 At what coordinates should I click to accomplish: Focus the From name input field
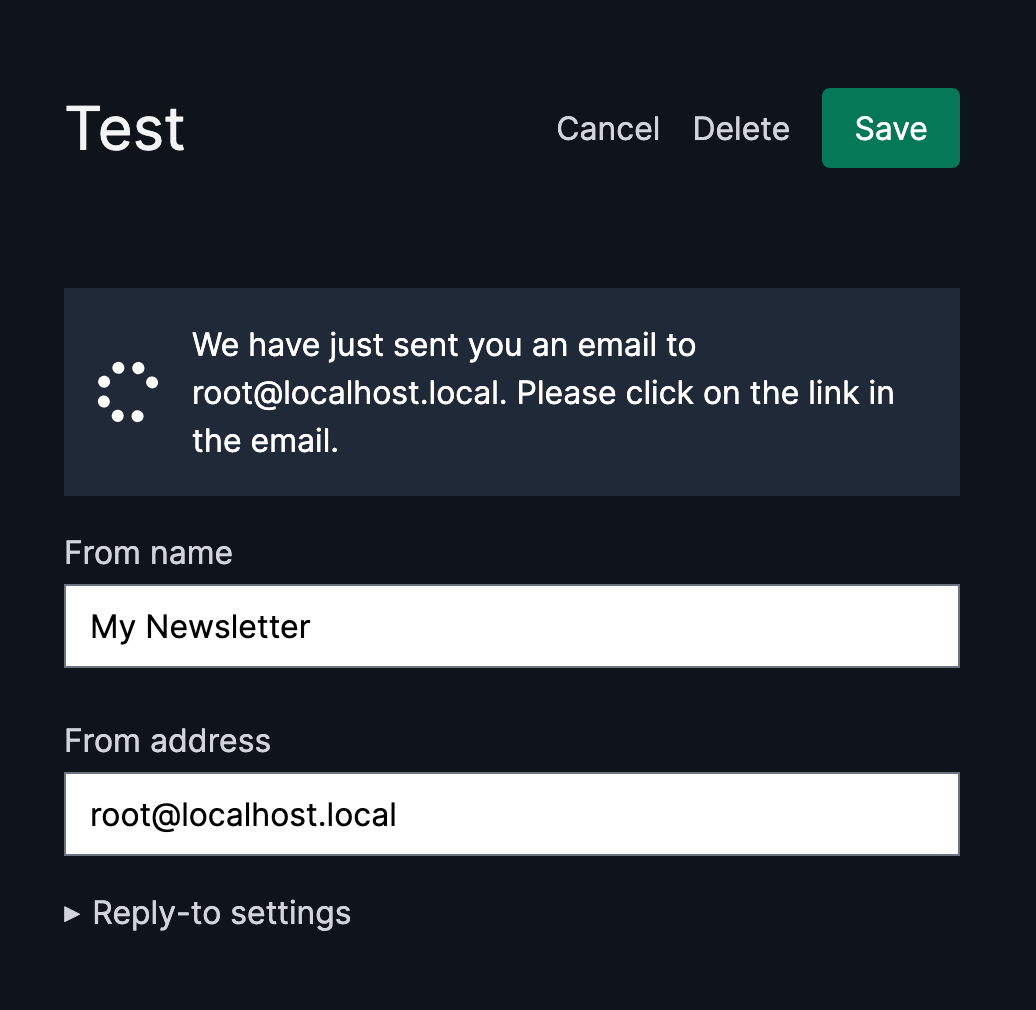tap(511, 626)
